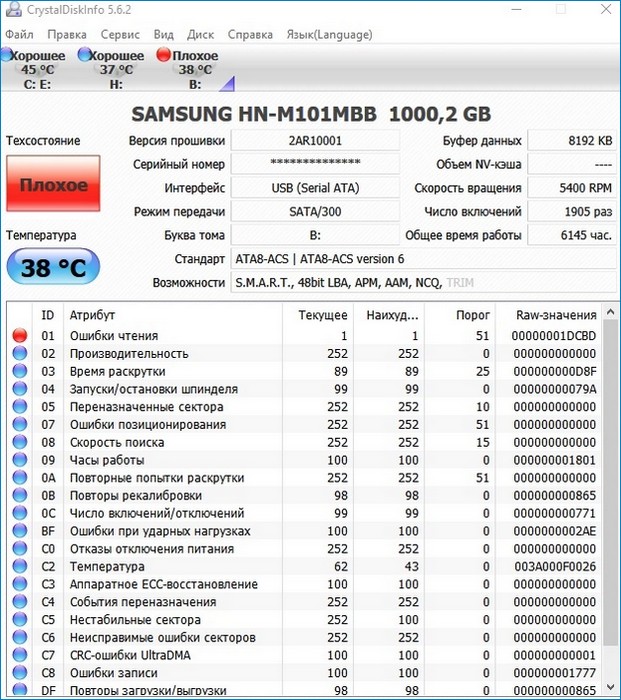Image resolution: width=621 pixels, height=700 pixels.
Task: Click the red Плохое health status button
Action: [x=53, y=186]
